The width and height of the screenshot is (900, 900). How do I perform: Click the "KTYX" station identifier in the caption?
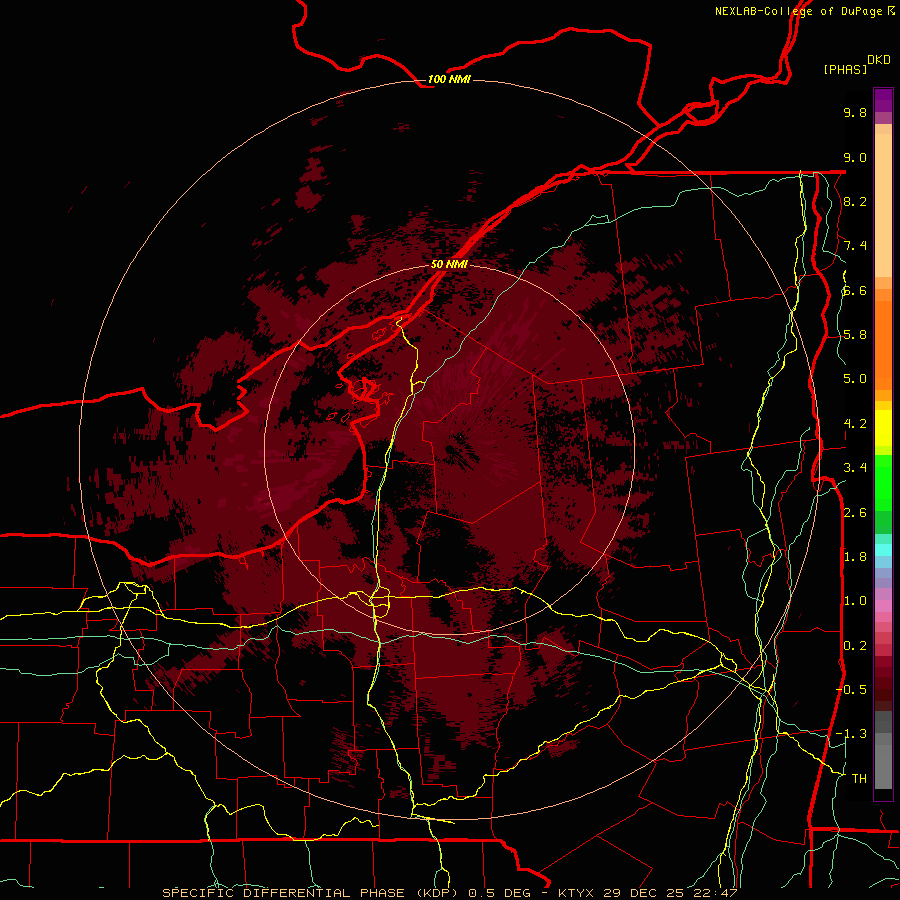[578, 893]
